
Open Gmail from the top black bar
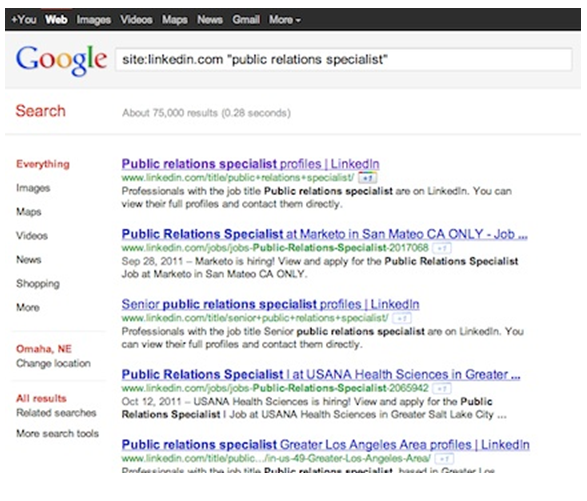246,19
